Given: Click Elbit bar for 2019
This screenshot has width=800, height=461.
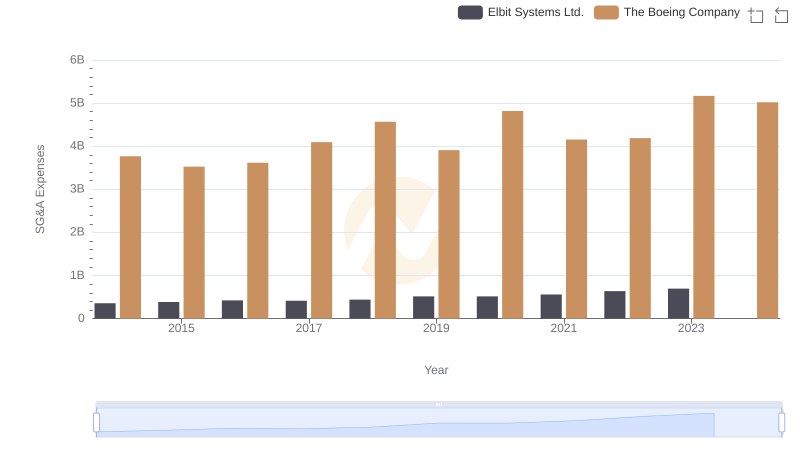Looking at the screenshot, I should tap(423, 308).
